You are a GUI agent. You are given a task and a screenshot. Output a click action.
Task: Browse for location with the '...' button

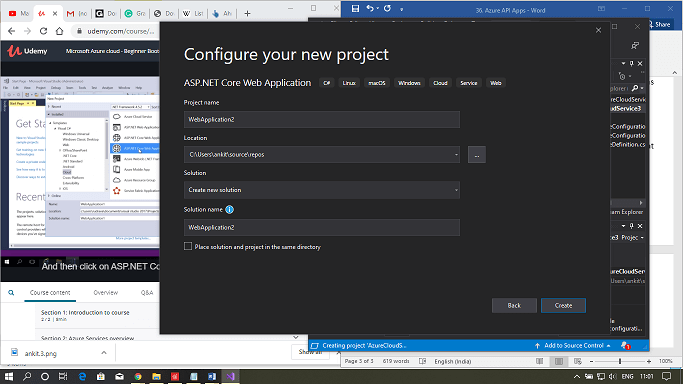[x=477, y=155]
